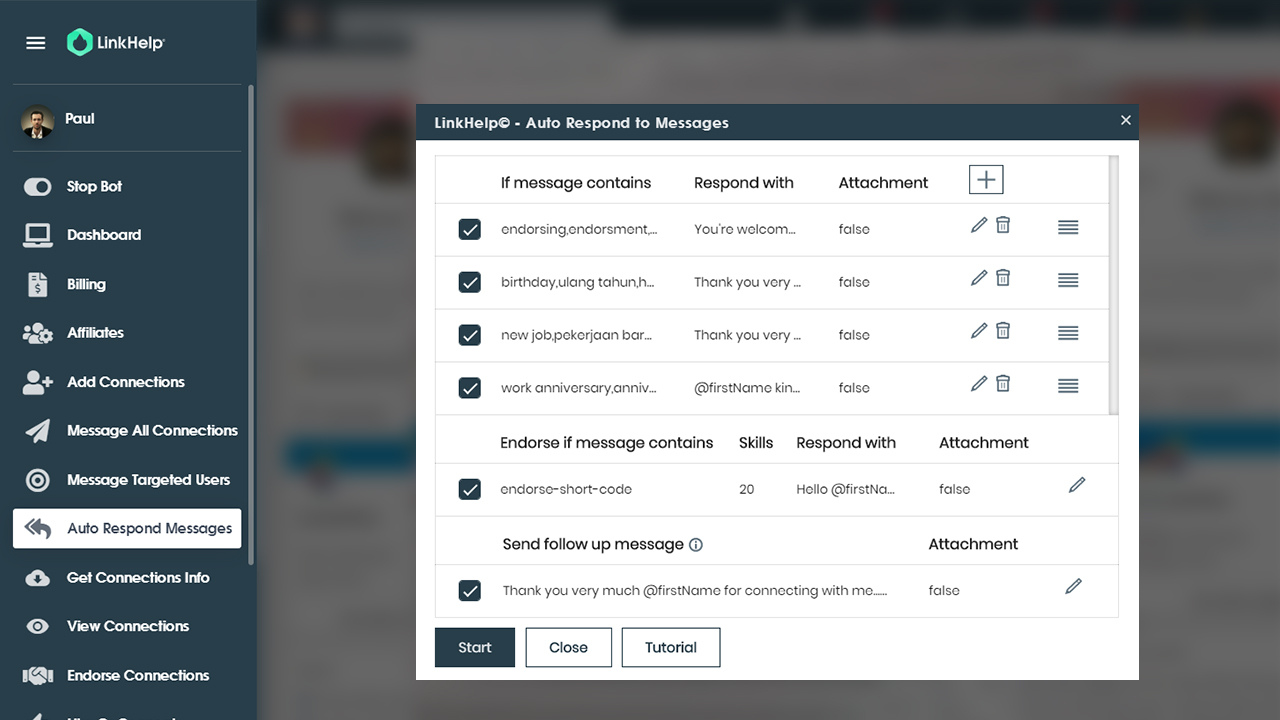Screen dimensions: 1280x720
Task: Click Paul's profile avatar in the sidebar
Action: coord(38,122)
